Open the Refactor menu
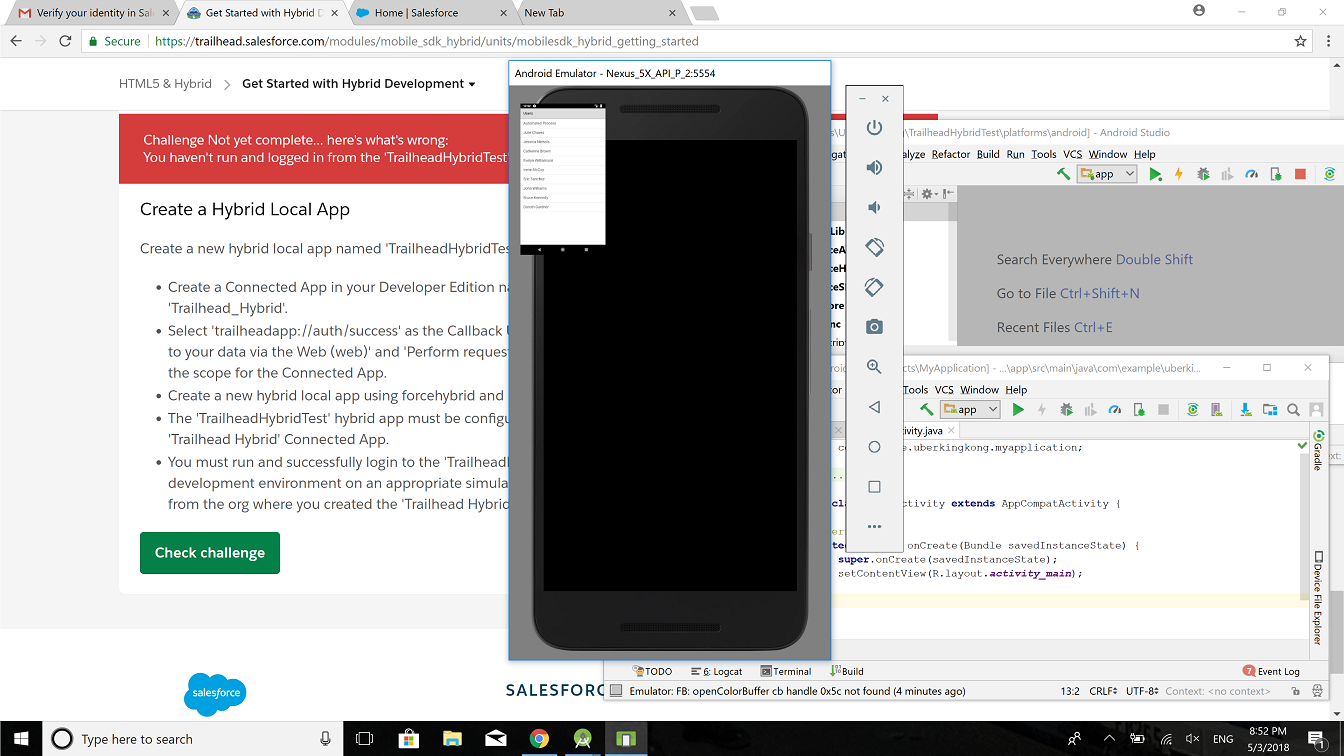 coord(950,154)
